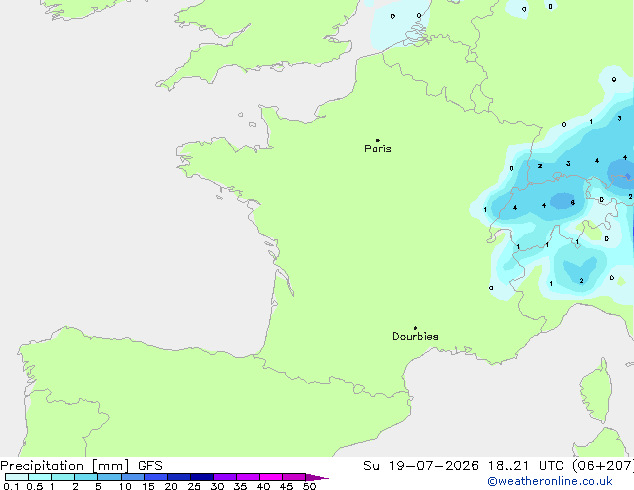Screen dimensions: 634x490
Task: Click the precipitation value 6 on map
Action: [x=573, y=203]
